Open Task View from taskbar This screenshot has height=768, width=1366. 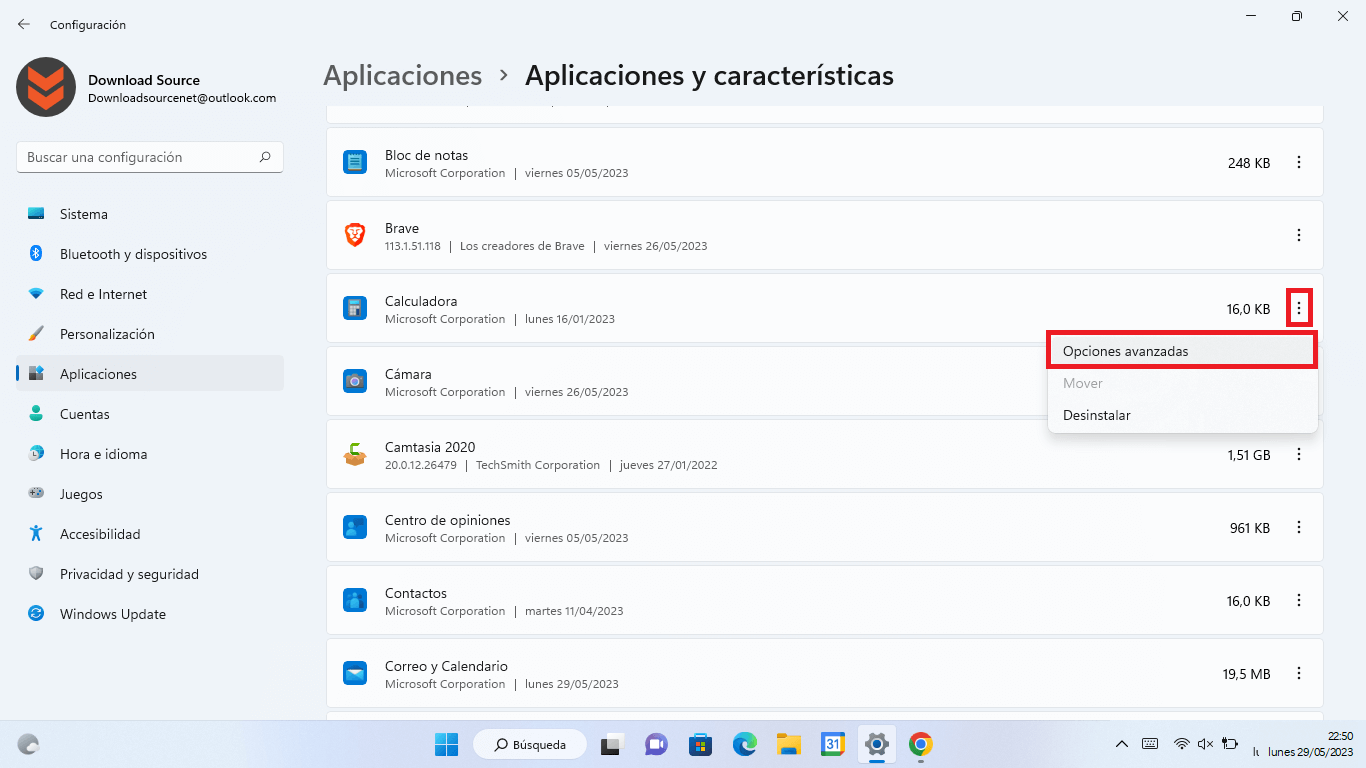pos(611,744)
